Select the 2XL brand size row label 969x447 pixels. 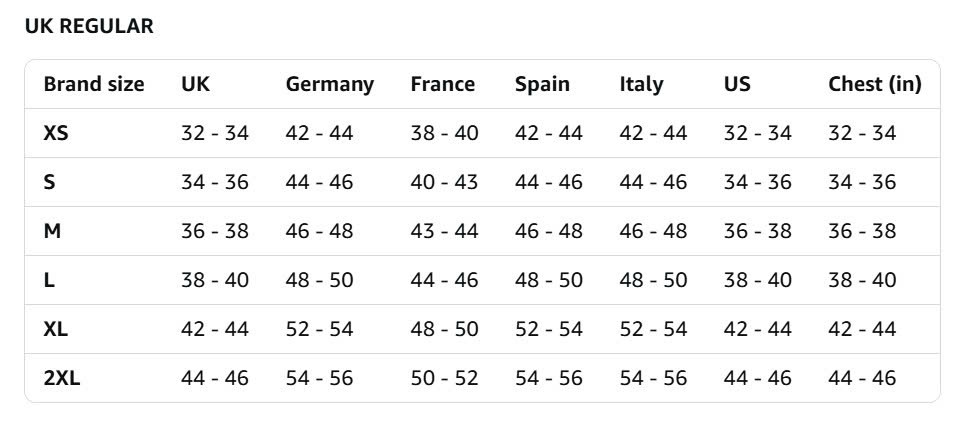(x=62, y=378)
